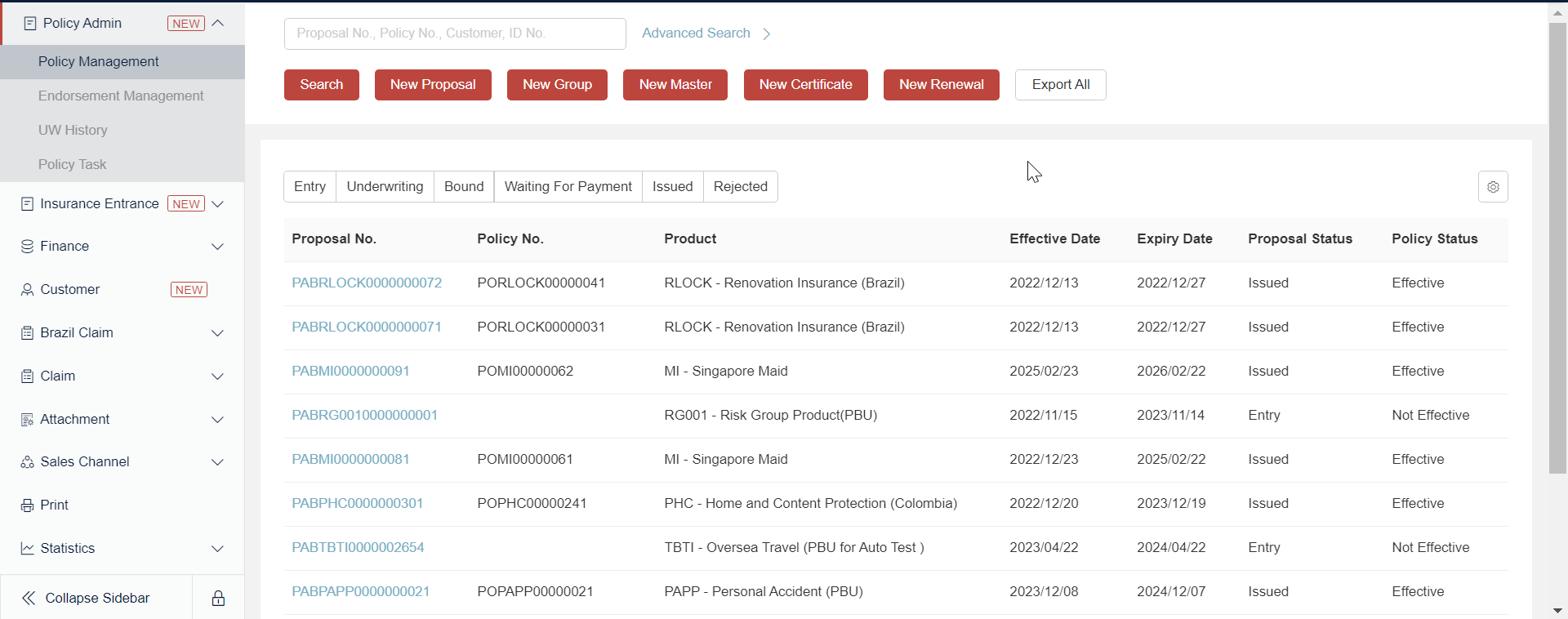Click the Customer person icon

click(27, 289)
